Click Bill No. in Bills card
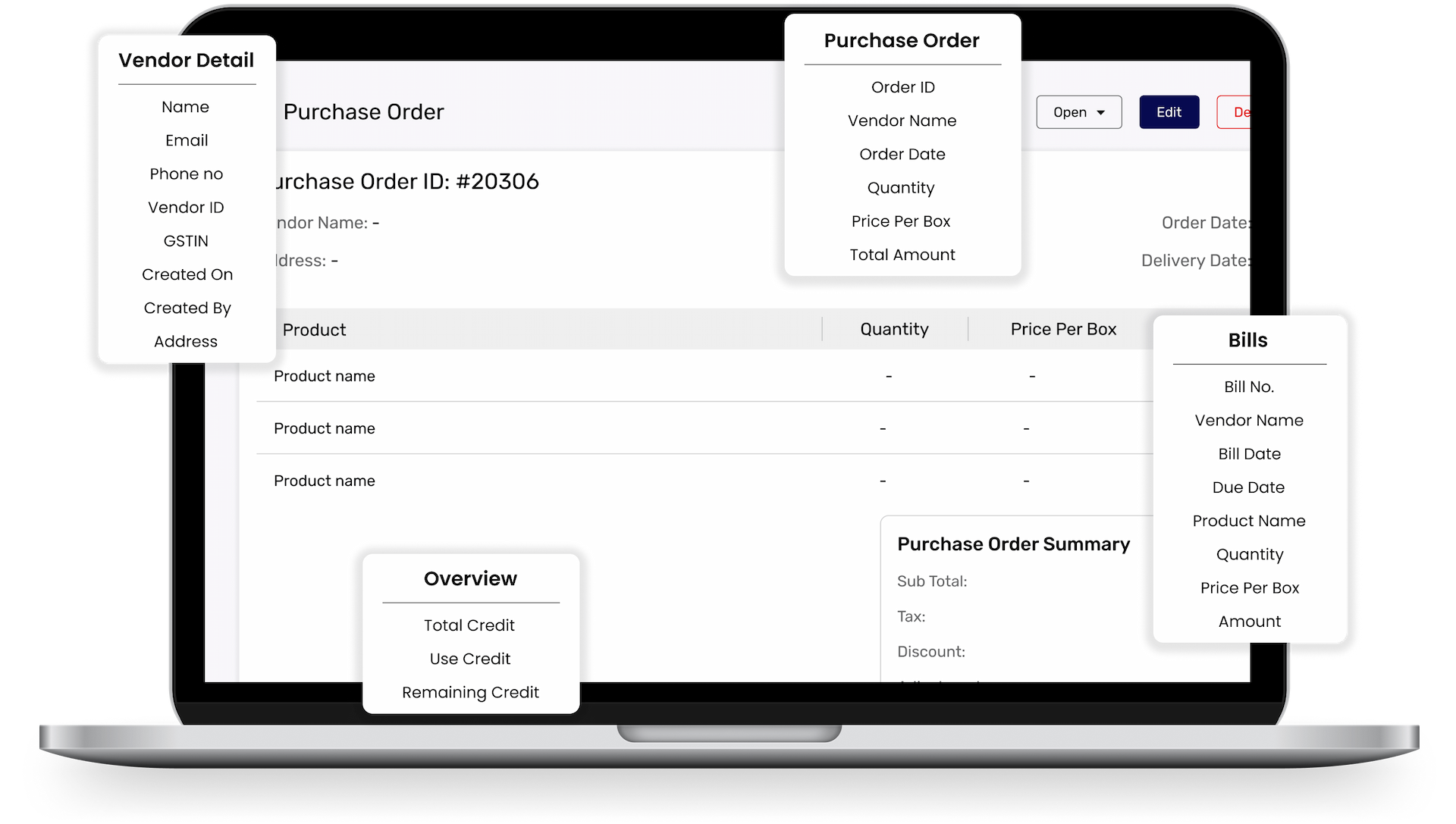 pyautogui.click(x=1249, y=387)
